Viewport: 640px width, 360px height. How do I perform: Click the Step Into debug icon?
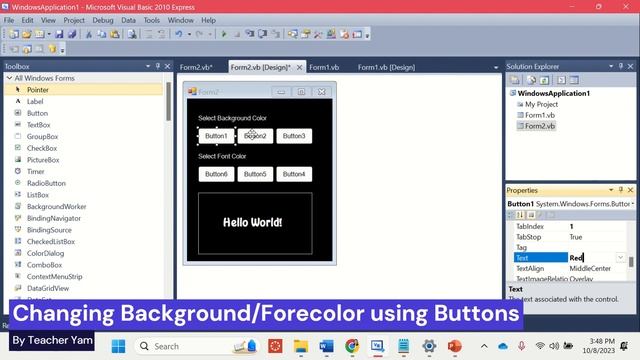point(249,34)
